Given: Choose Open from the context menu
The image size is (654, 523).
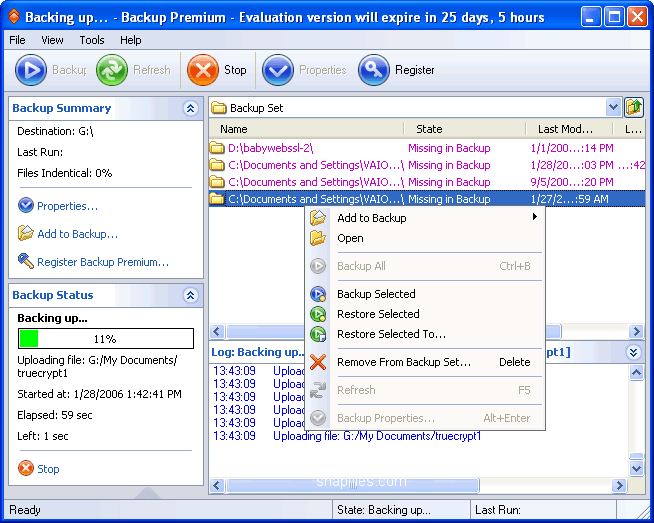Looking at the screenshot, I should point(425,238).
